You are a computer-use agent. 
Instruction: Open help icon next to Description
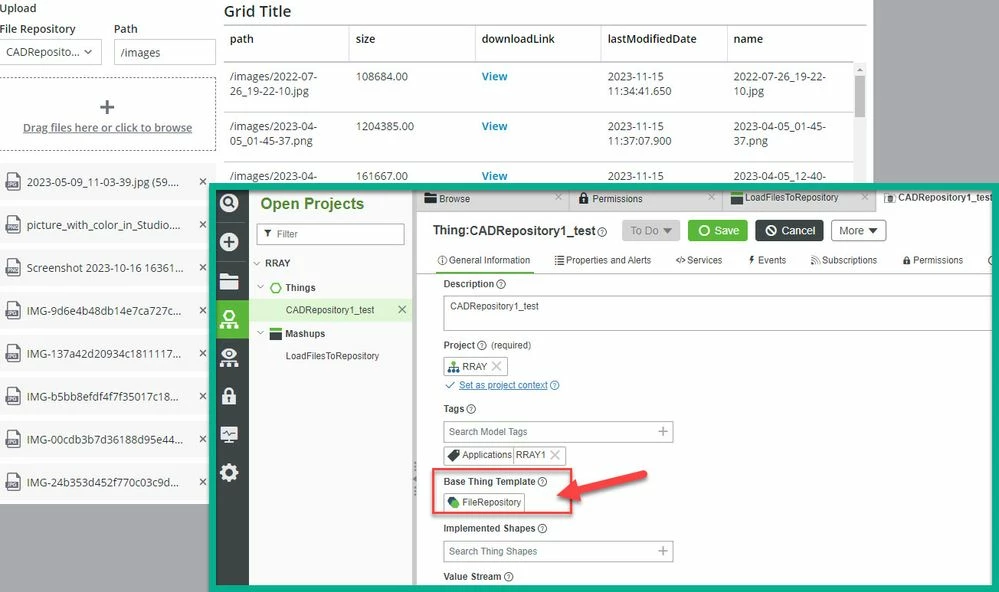[x=501, y=284]
